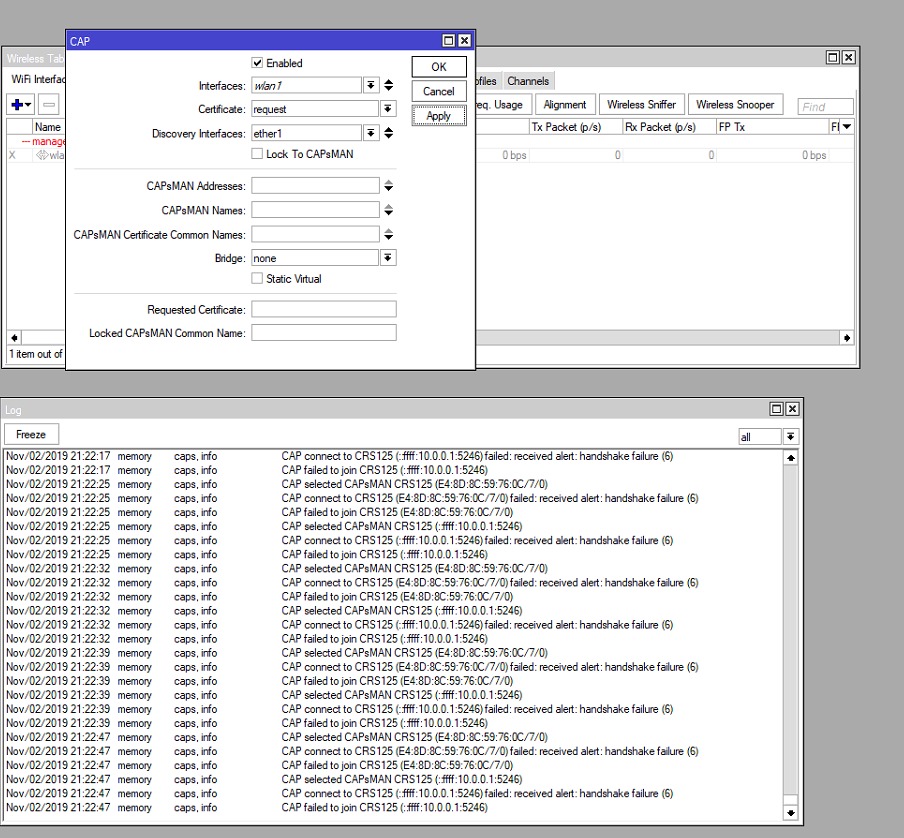Click the CAPsMAN Certificate Common Names field

click(315, 234)
